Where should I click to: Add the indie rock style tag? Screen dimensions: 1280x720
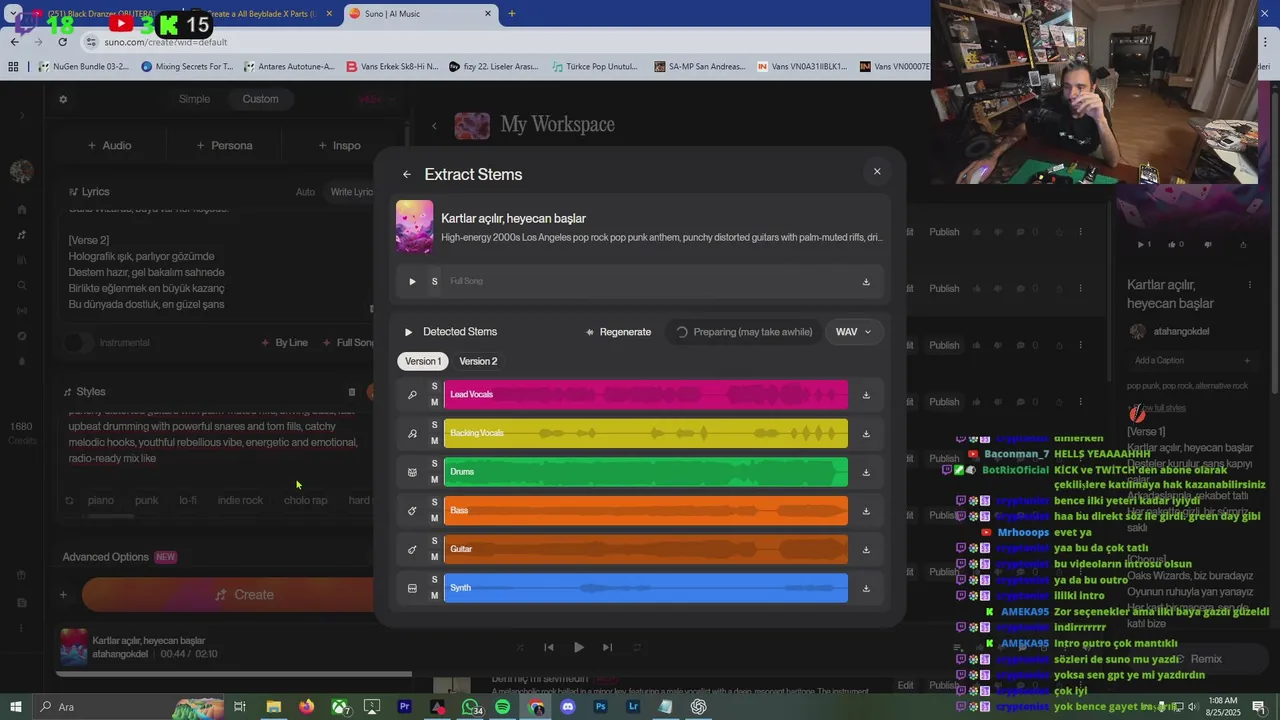coord(240,500)
